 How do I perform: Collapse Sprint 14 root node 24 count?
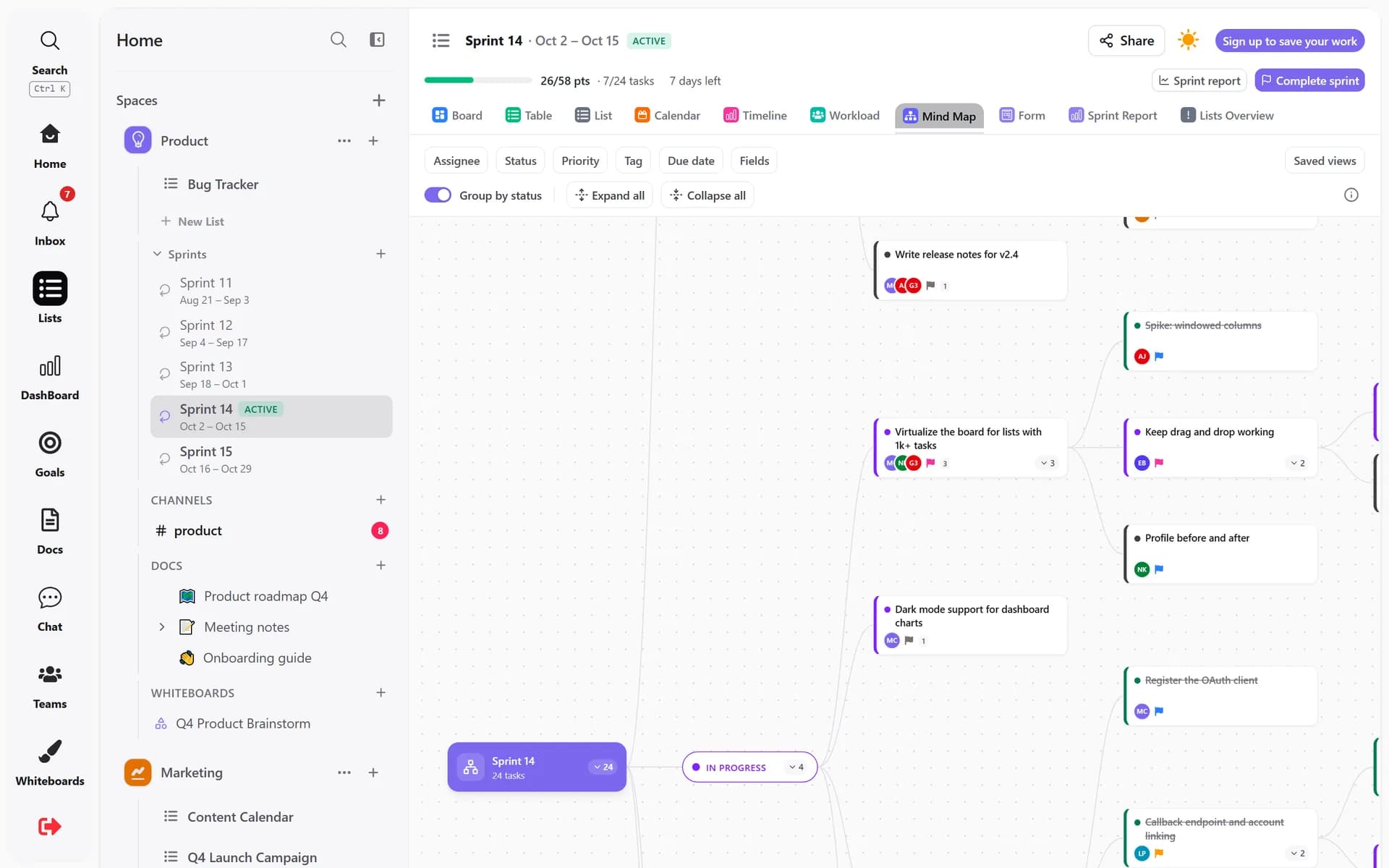point(603,767)
